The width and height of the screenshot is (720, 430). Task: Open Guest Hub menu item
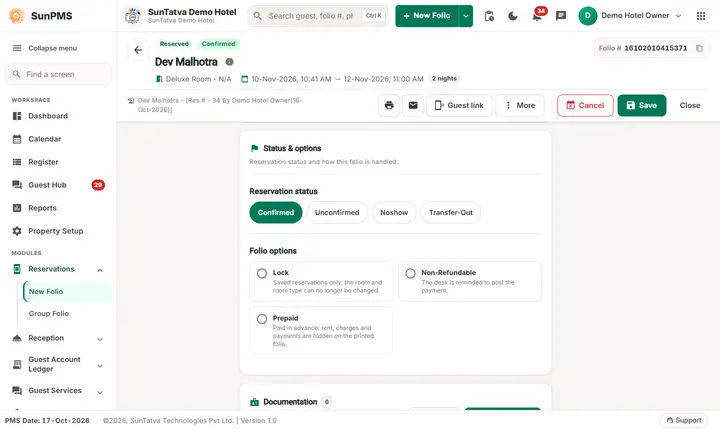(x=58, y=185)
